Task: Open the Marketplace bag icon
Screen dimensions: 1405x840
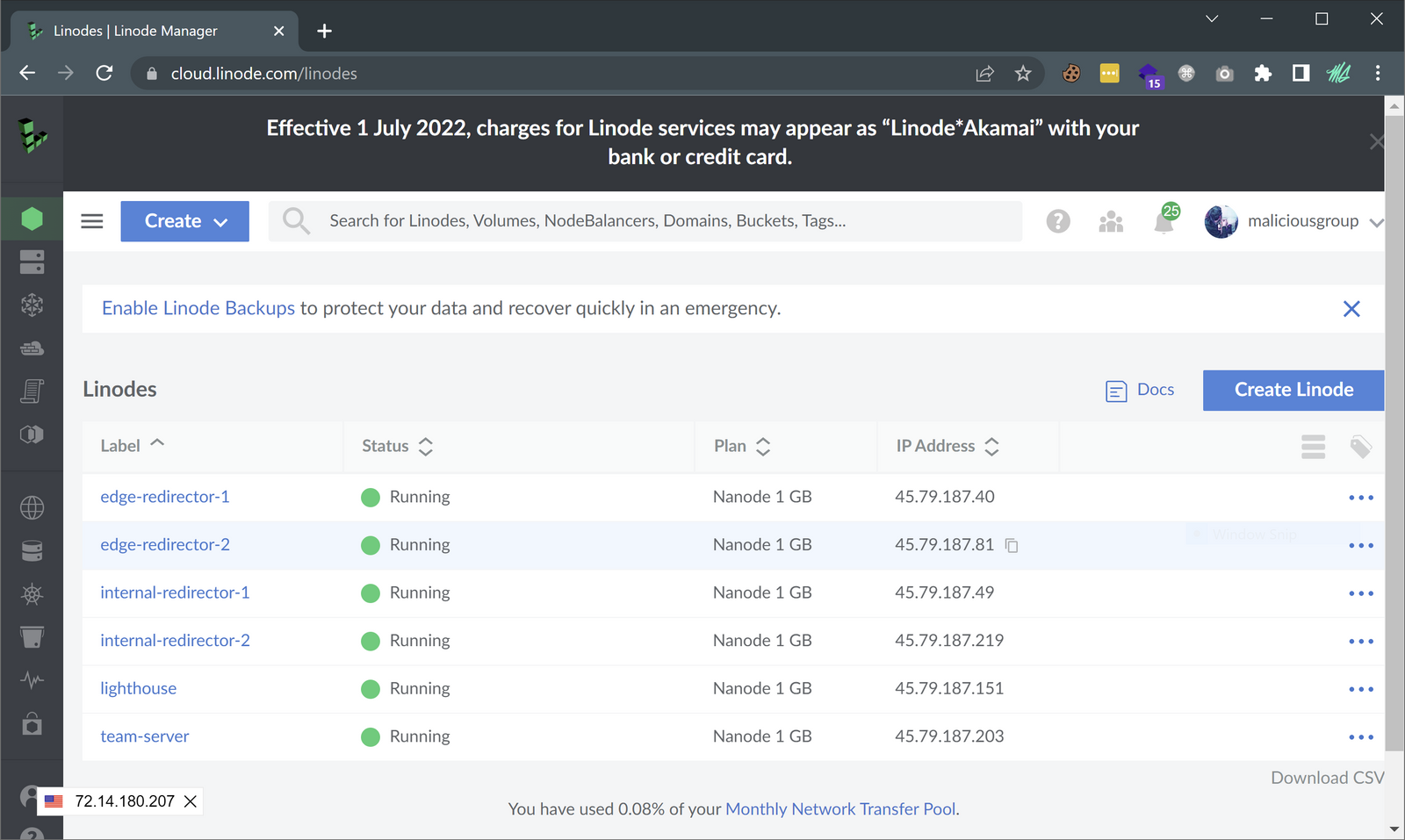Action: 32,723
